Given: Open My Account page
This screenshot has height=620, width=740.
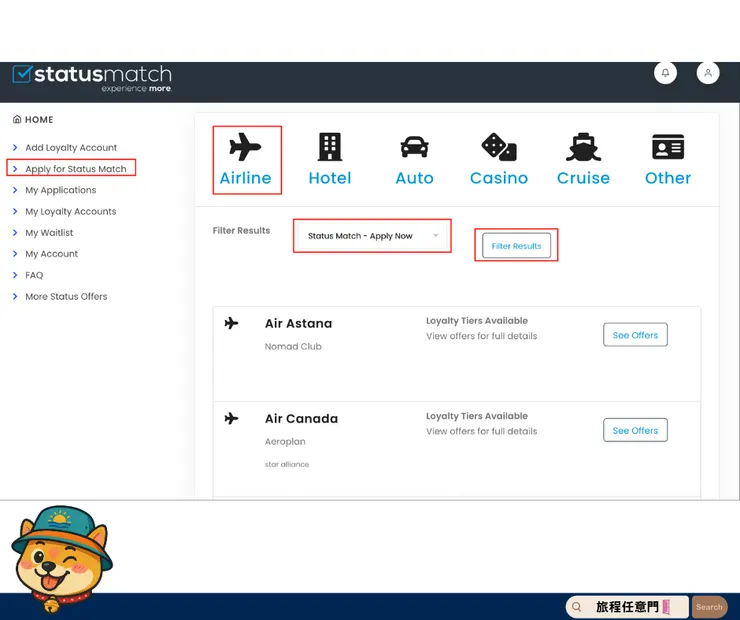Looking at the screenshot, I should 51,254.
